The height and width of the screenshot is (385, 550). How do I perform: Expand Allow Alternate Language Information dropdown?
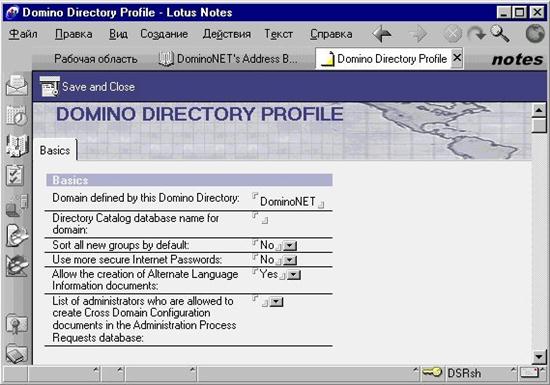tap(294, 275)
